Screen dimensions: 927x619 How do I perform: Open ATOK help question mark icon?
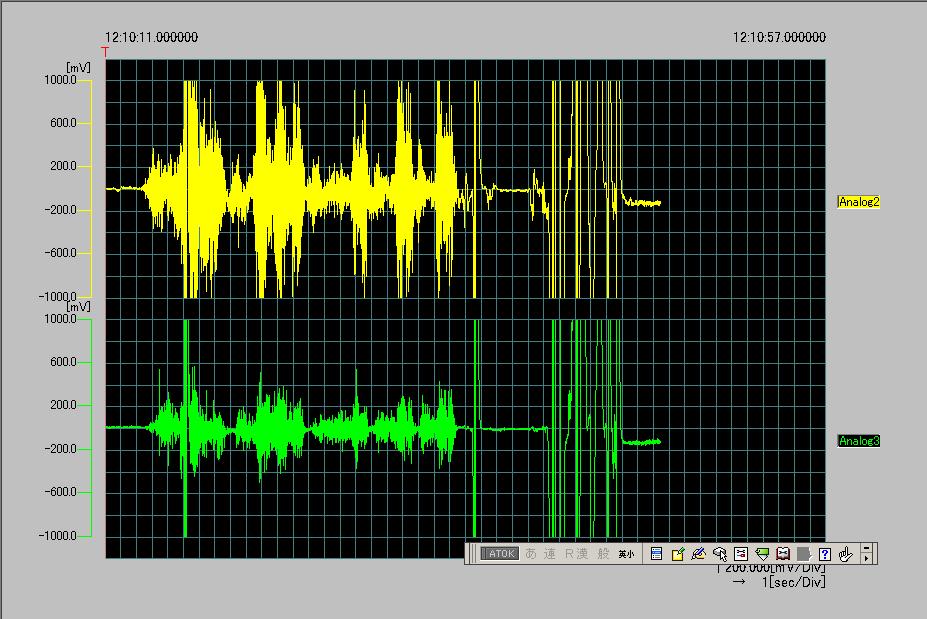point(825,554)
